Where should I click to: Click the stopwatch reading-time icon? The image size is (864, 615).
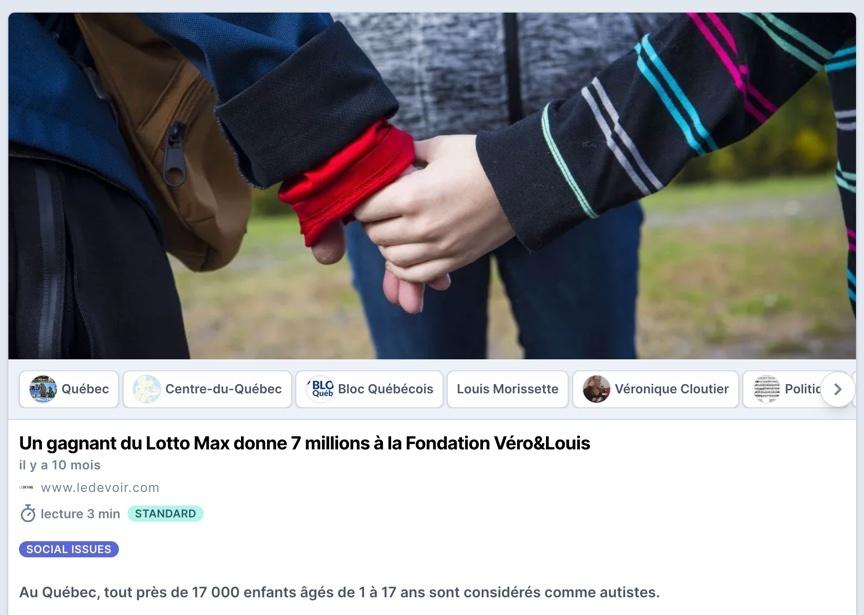coord(28,514)
